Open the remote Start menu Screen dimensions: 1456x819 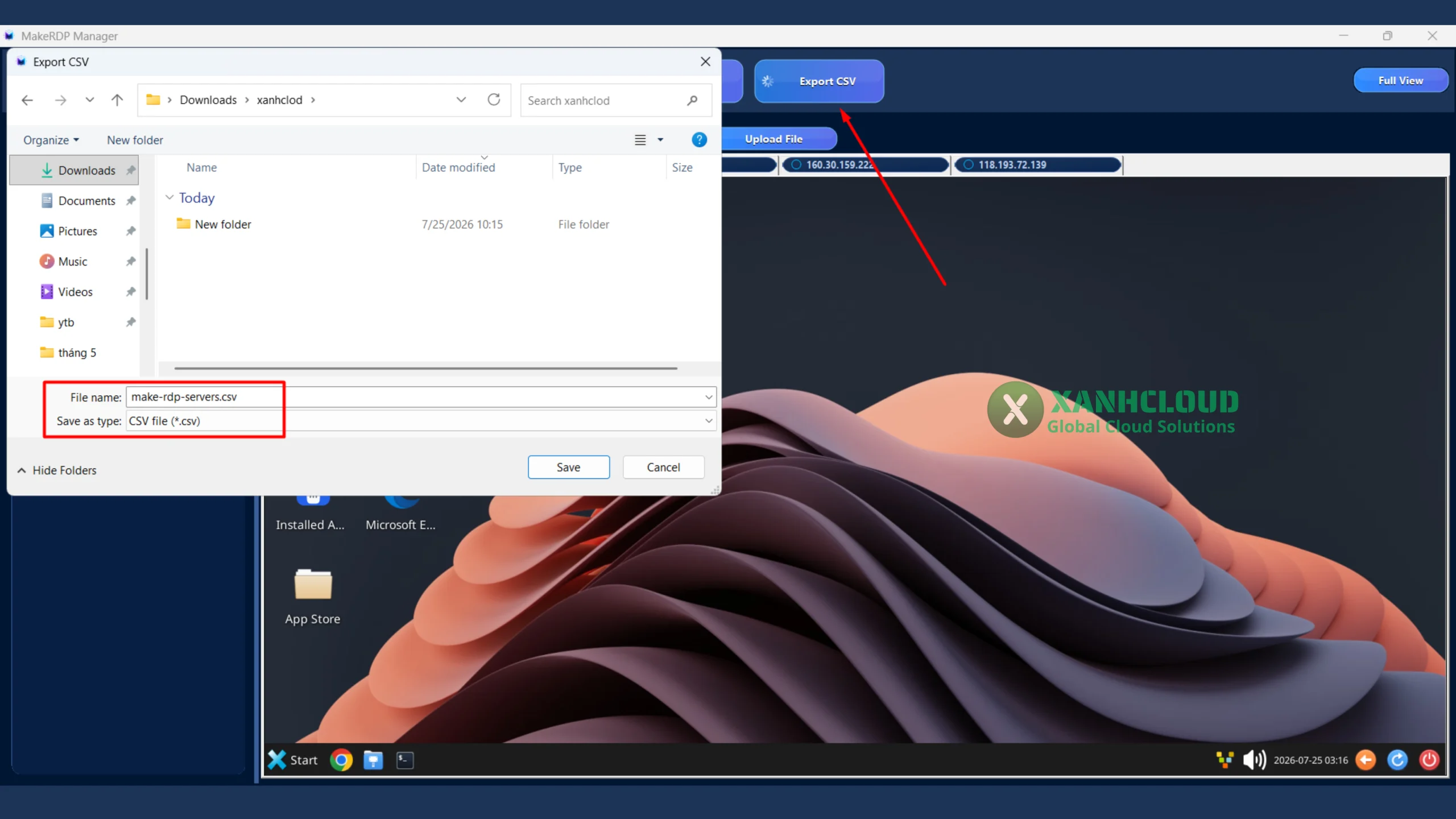click(293, 760)
